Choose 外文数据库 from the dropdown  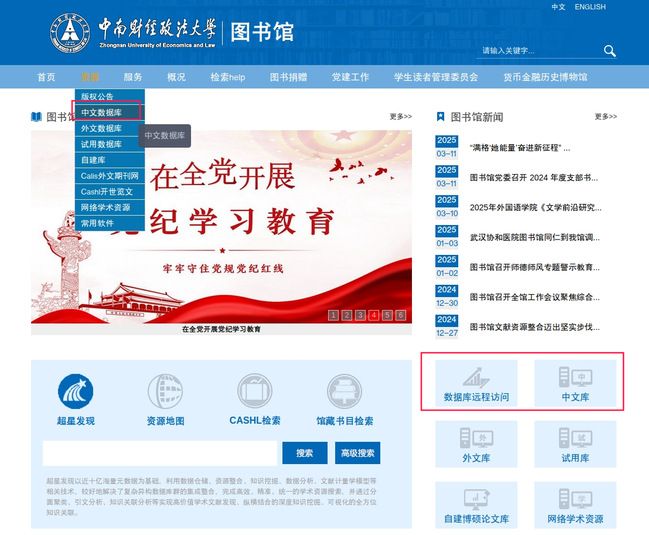coord(101,129)
